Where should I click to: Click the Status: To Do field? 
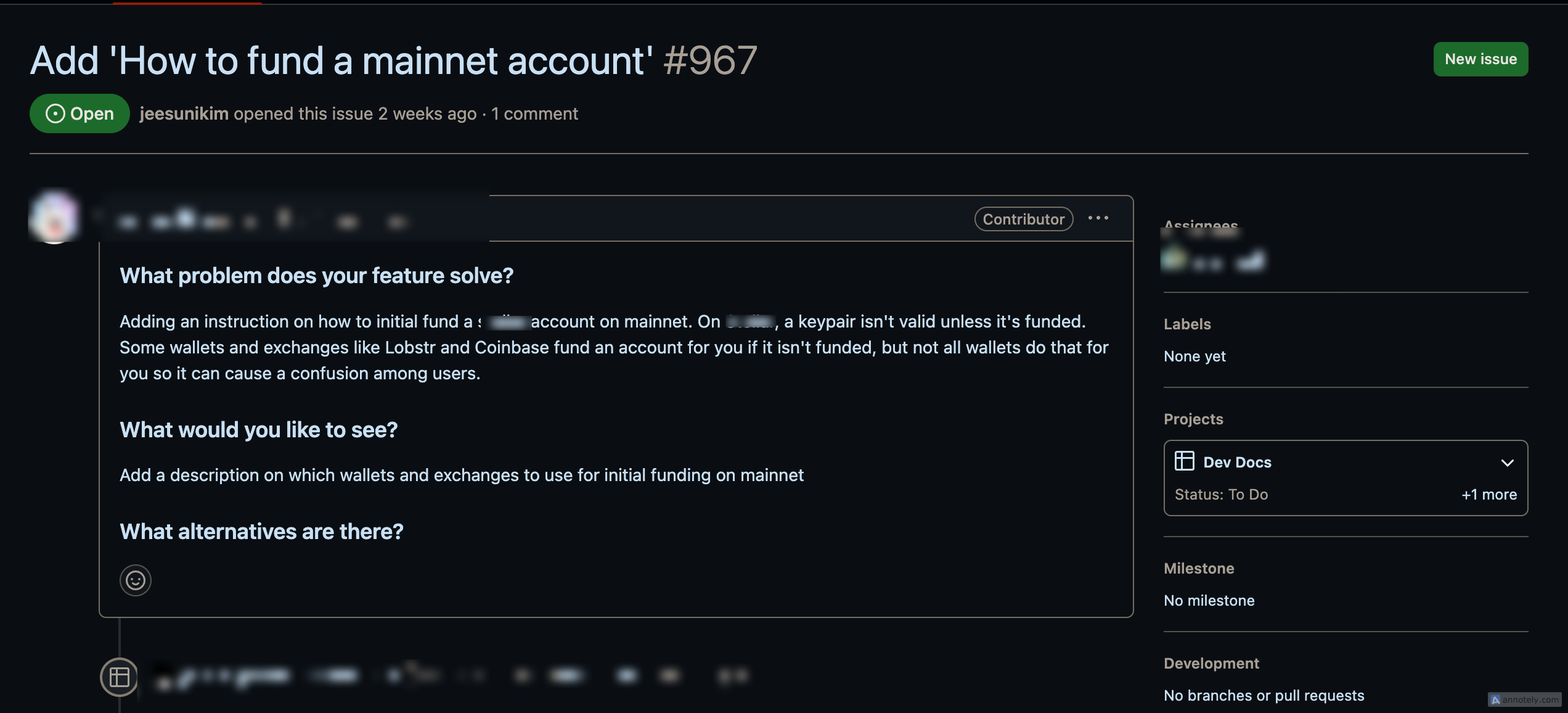[1221, 495]
